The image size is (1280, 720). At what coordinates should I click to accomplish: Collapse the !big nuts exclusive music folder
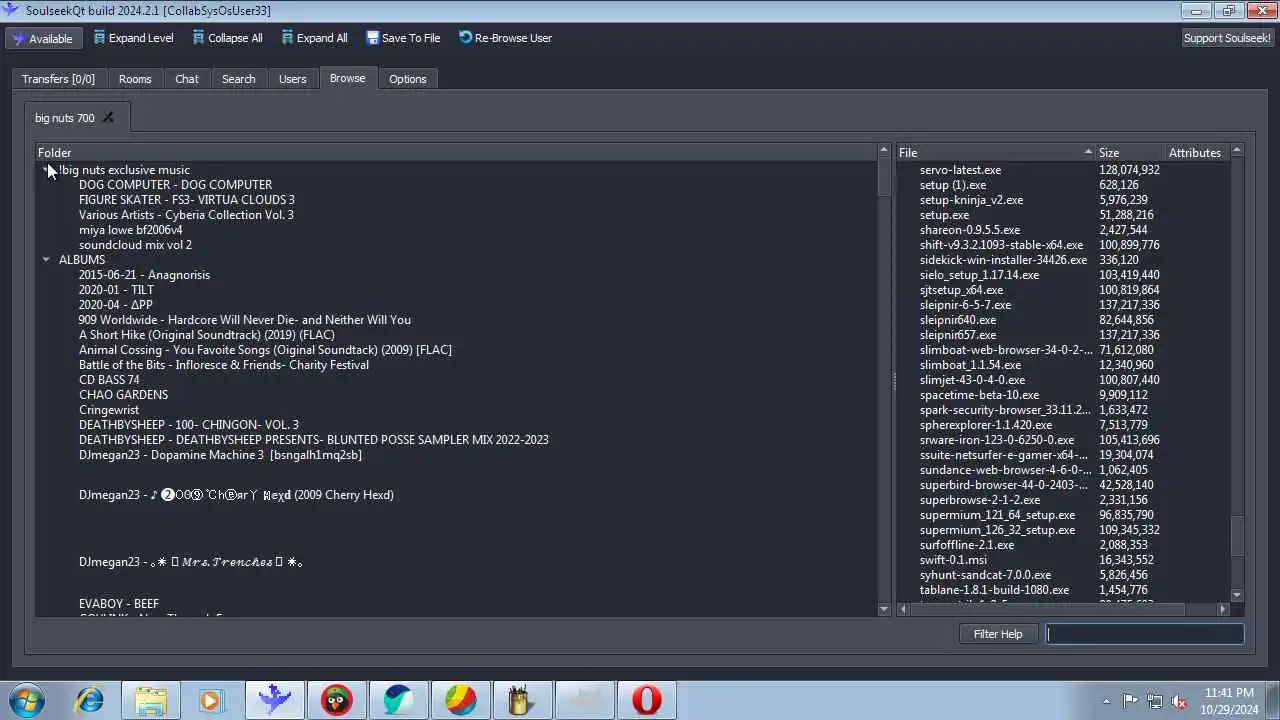(x=46, y=170)
